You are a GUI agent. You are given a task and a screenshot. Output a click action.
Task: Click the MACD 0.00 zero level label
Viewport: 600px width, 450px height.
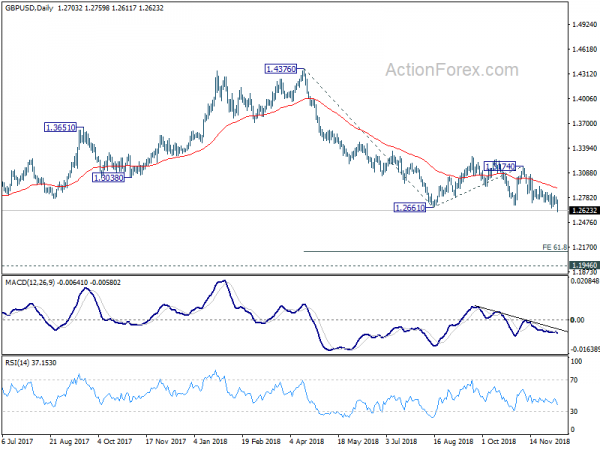[x=577, y=320]
